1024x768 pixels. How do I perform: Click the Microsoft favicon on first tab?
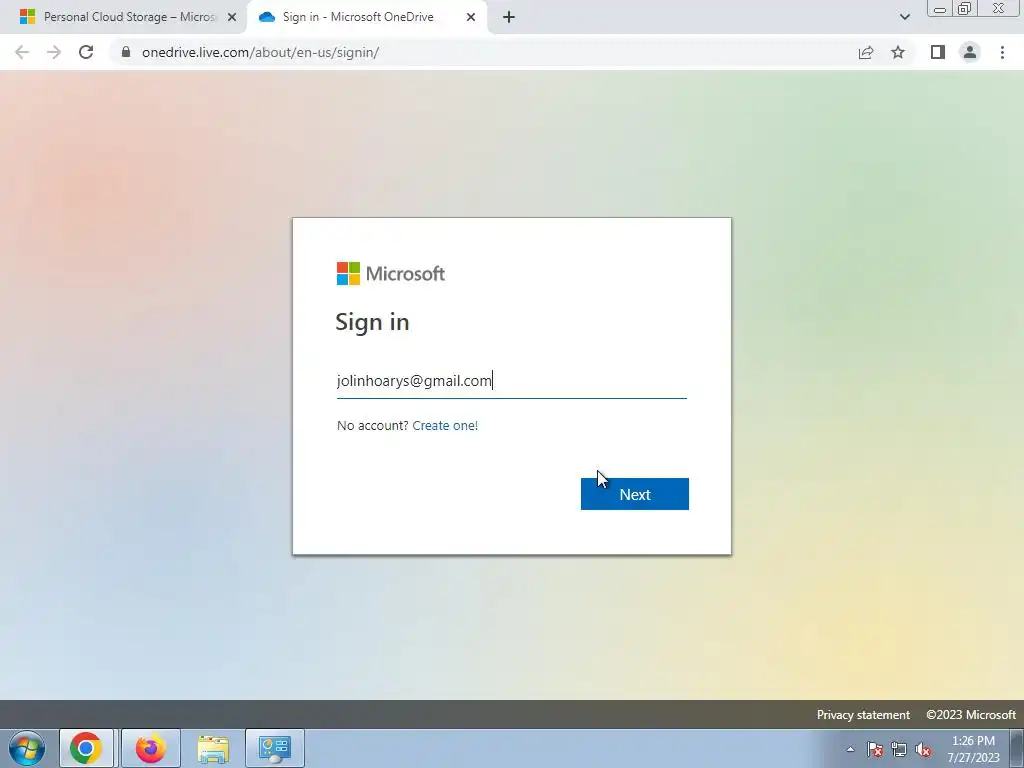(x=27, y=17)
